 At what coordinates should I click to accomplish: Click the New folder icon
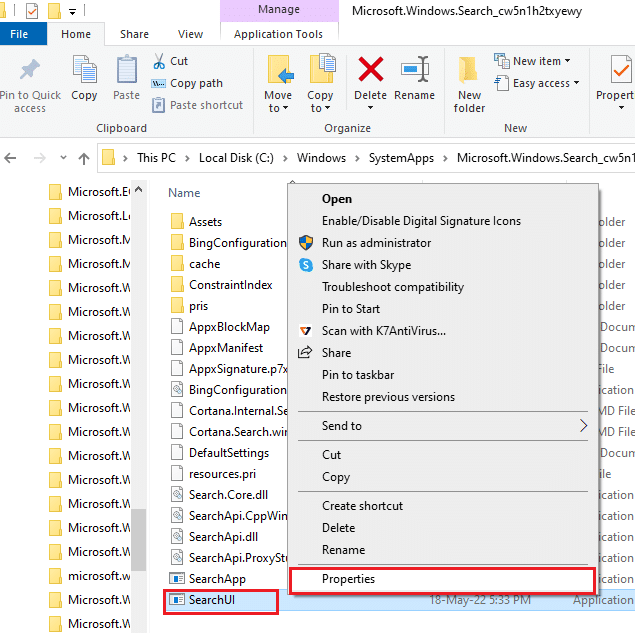(x=468, y=71)
